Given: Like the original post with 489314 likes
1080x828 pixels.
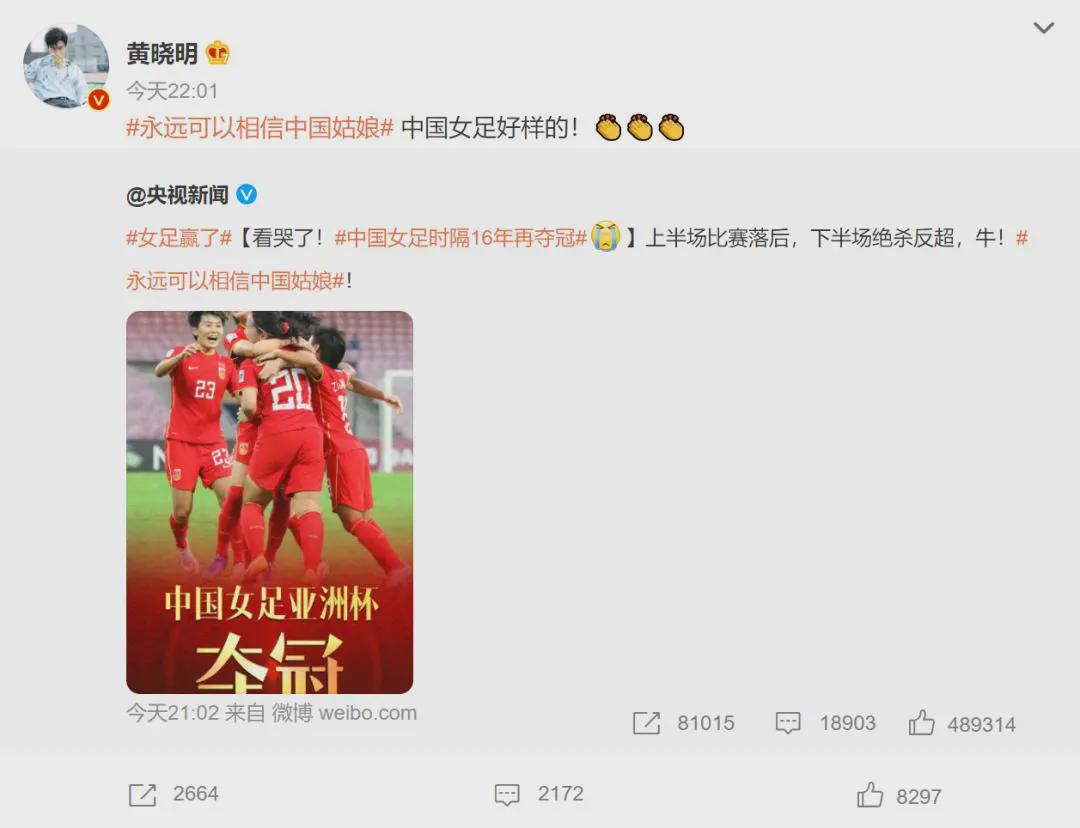Looking at the screenshot, I should pyautogui.click(x=921, y=723).
